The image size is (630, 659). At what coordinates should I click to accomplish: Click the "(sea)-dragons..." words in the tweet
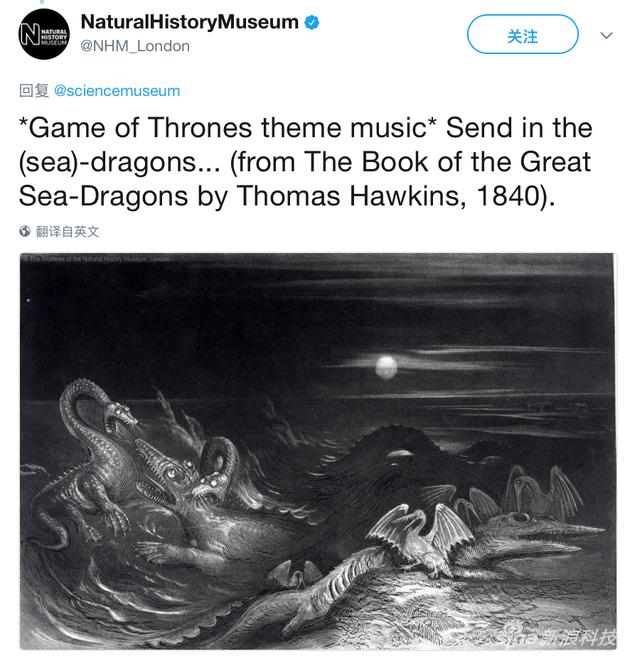click(119, 162)
